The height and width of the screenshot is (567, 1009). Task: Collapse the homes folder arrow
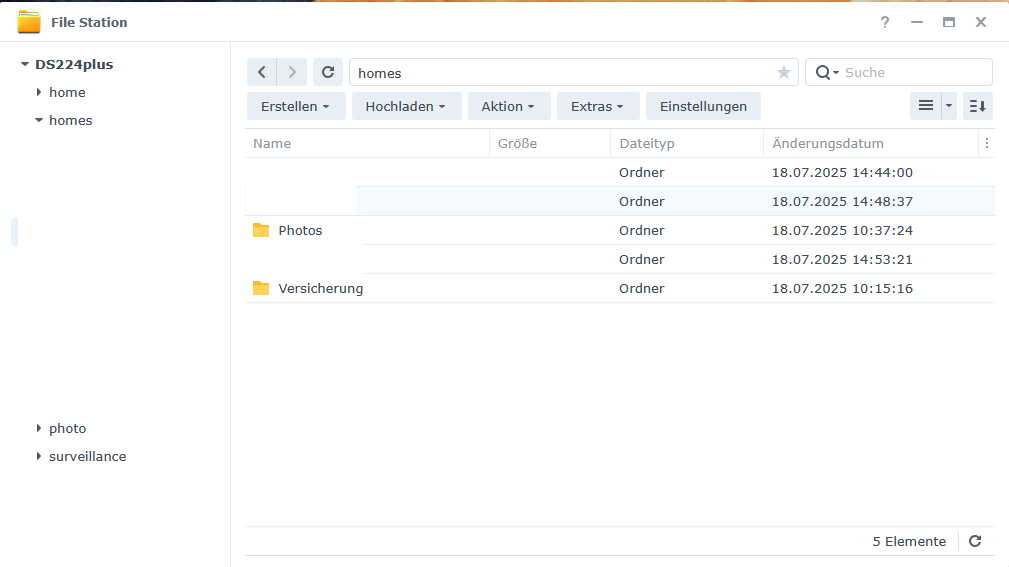pyautogui.click(x=39, y=120)
